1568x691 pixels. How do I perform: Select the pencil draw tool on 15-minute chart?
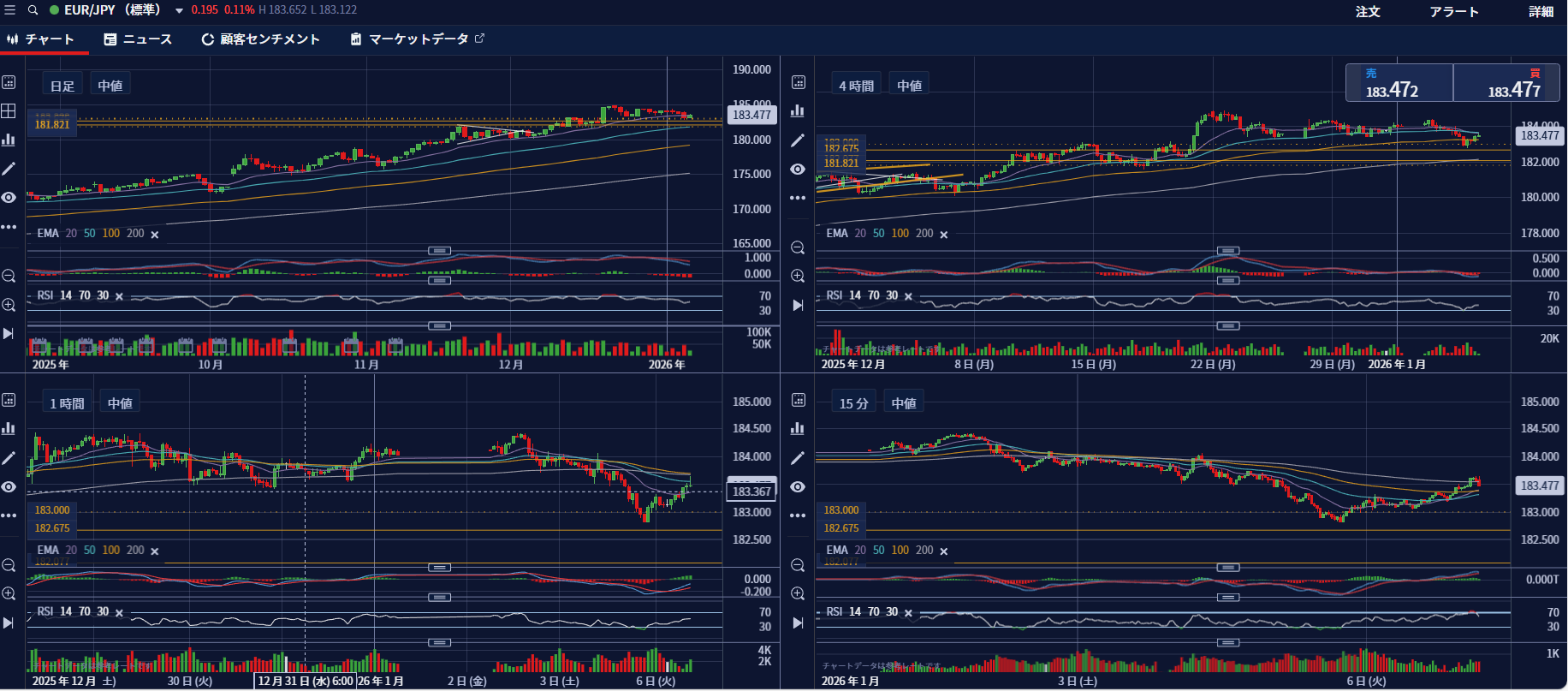(x=798, y=458)
